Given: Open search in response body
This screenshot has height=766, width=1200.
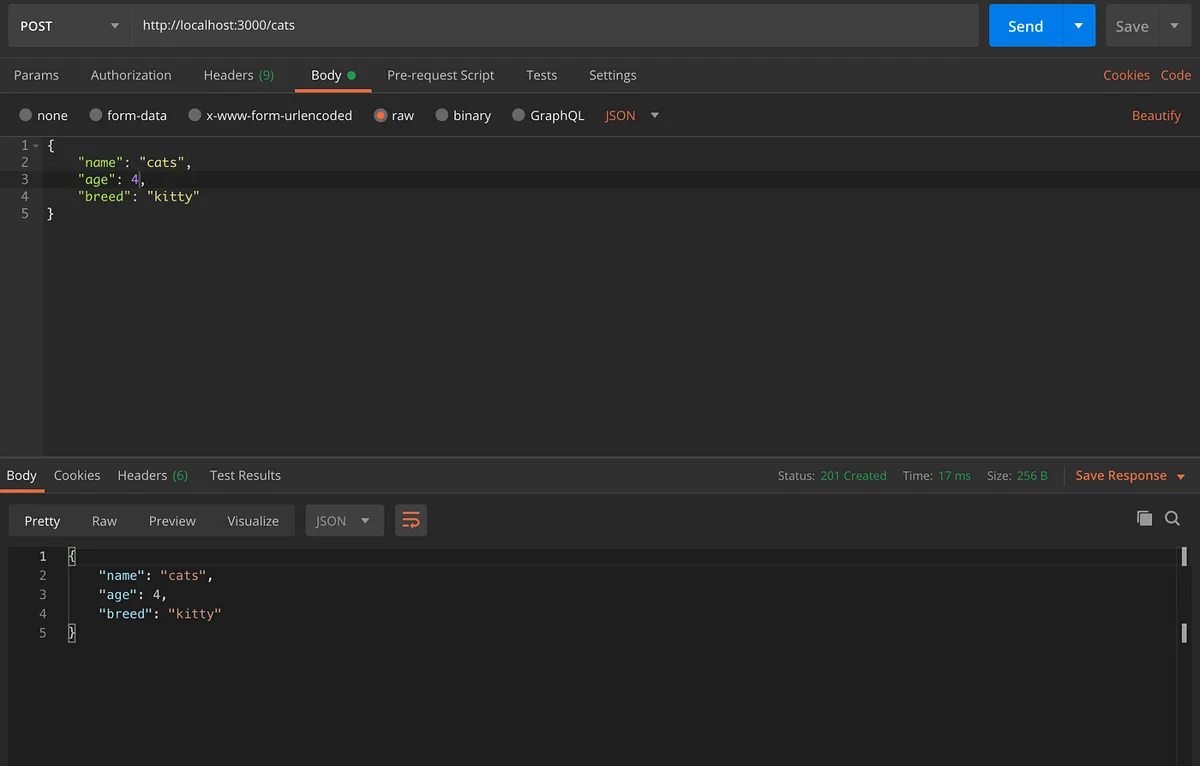Looking at the screenshot, I should coord(1173,518).
